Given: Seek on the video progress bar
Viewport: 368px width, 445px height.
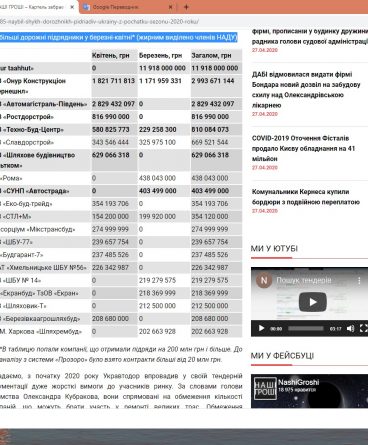Looking at the screenshot, I should (x=306, y=328).
